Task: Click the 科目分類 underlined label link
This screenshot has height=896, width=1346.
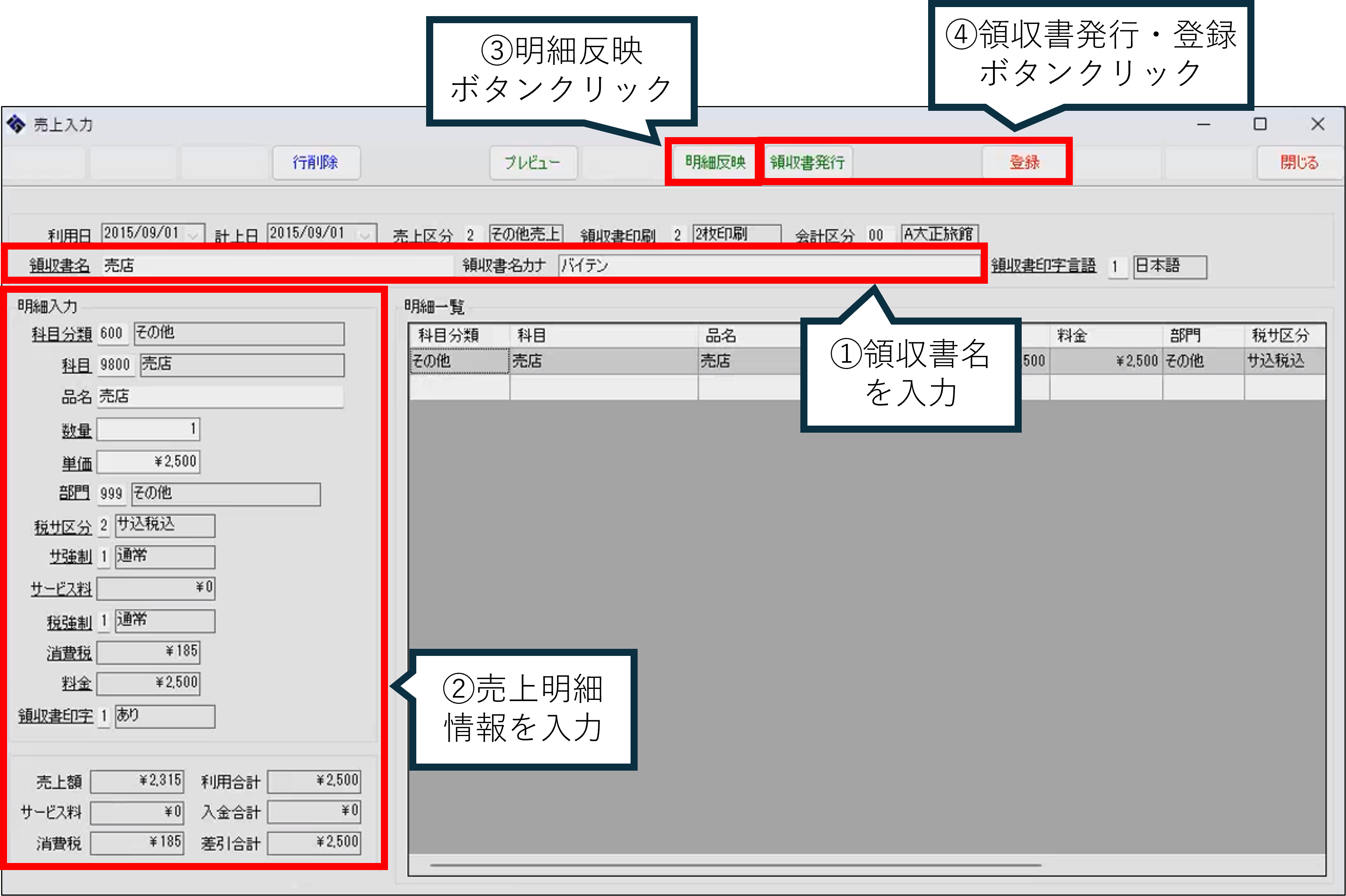Action: (x=61, y=334)
